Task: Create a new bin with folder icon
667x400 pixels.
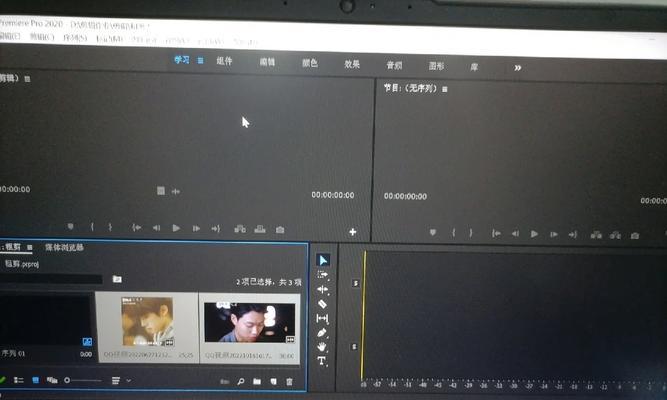Action: point(257,381)
